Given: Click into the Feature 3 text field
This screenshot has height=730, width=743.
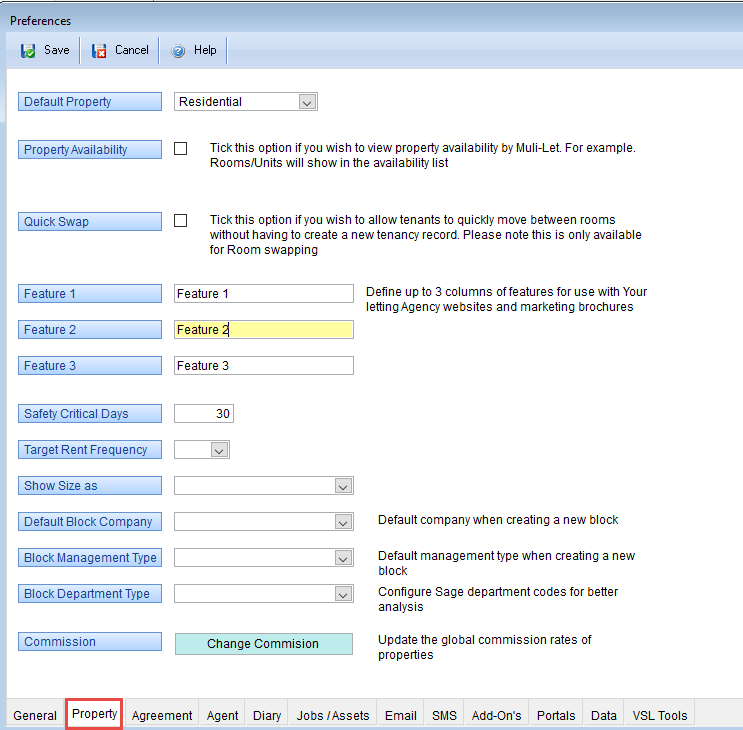Looking at the screenshot, I should [x=264, y=366].
